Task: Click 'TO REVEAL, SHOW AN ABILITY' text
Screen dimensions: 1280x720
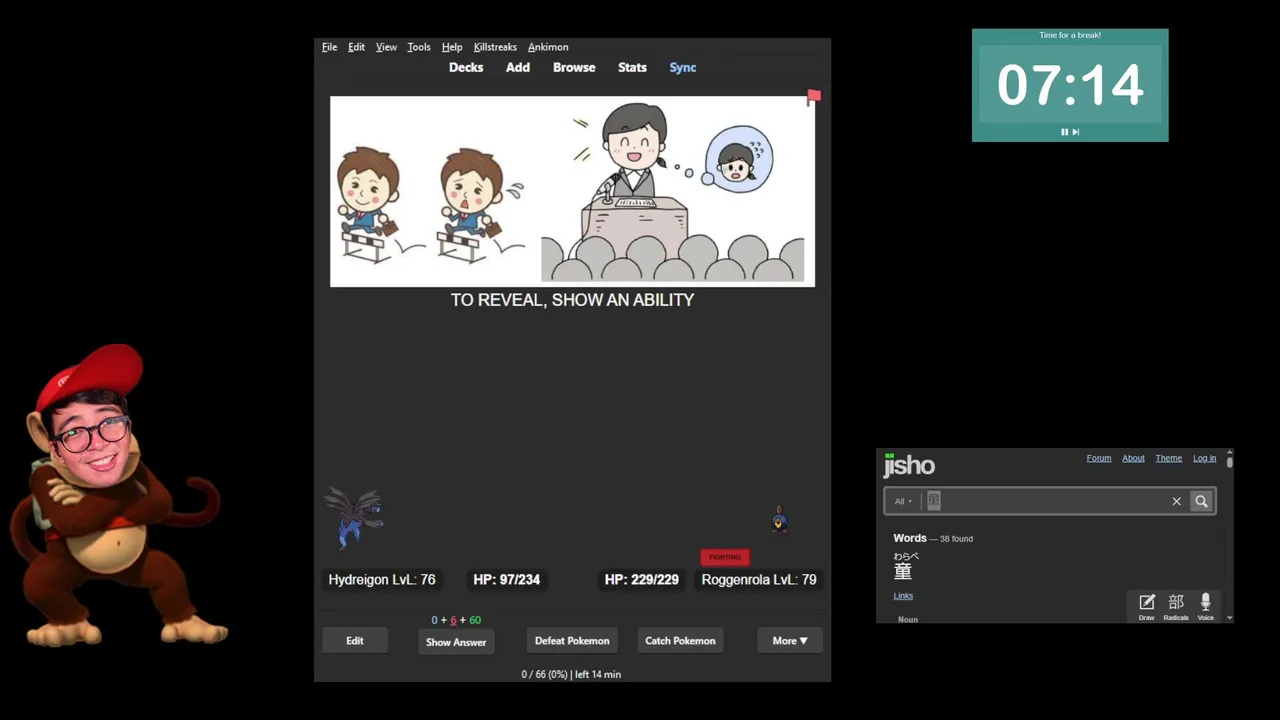Action: 572,300
